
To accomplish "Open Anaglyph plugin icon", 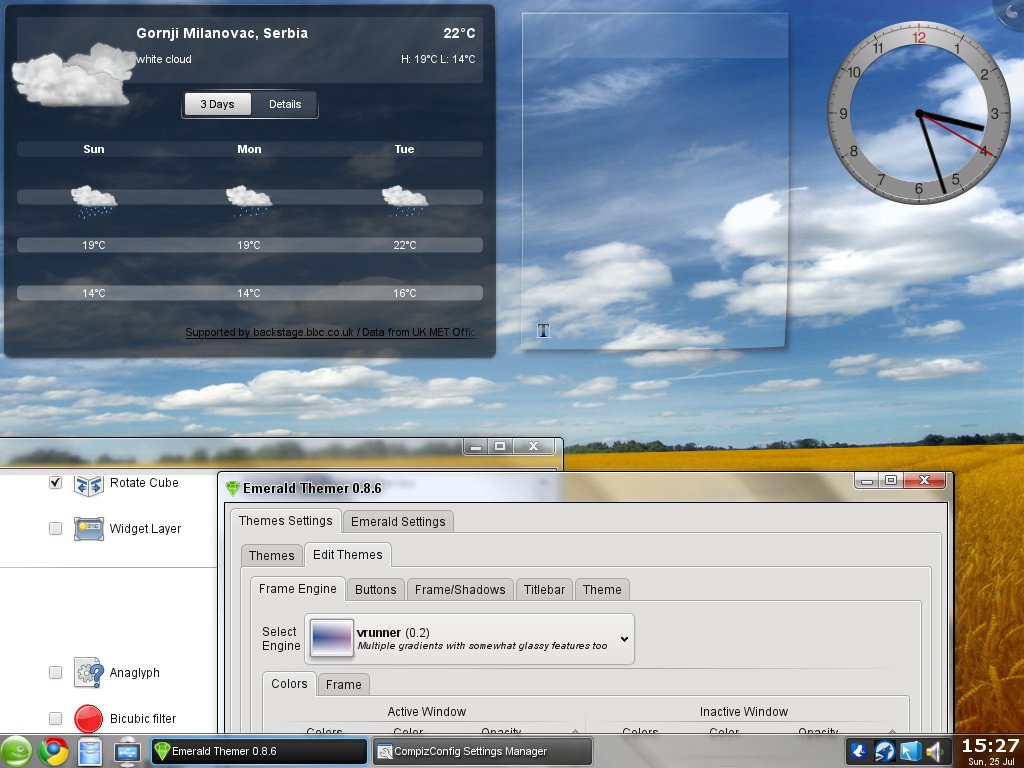I will (x=88, y=673).
